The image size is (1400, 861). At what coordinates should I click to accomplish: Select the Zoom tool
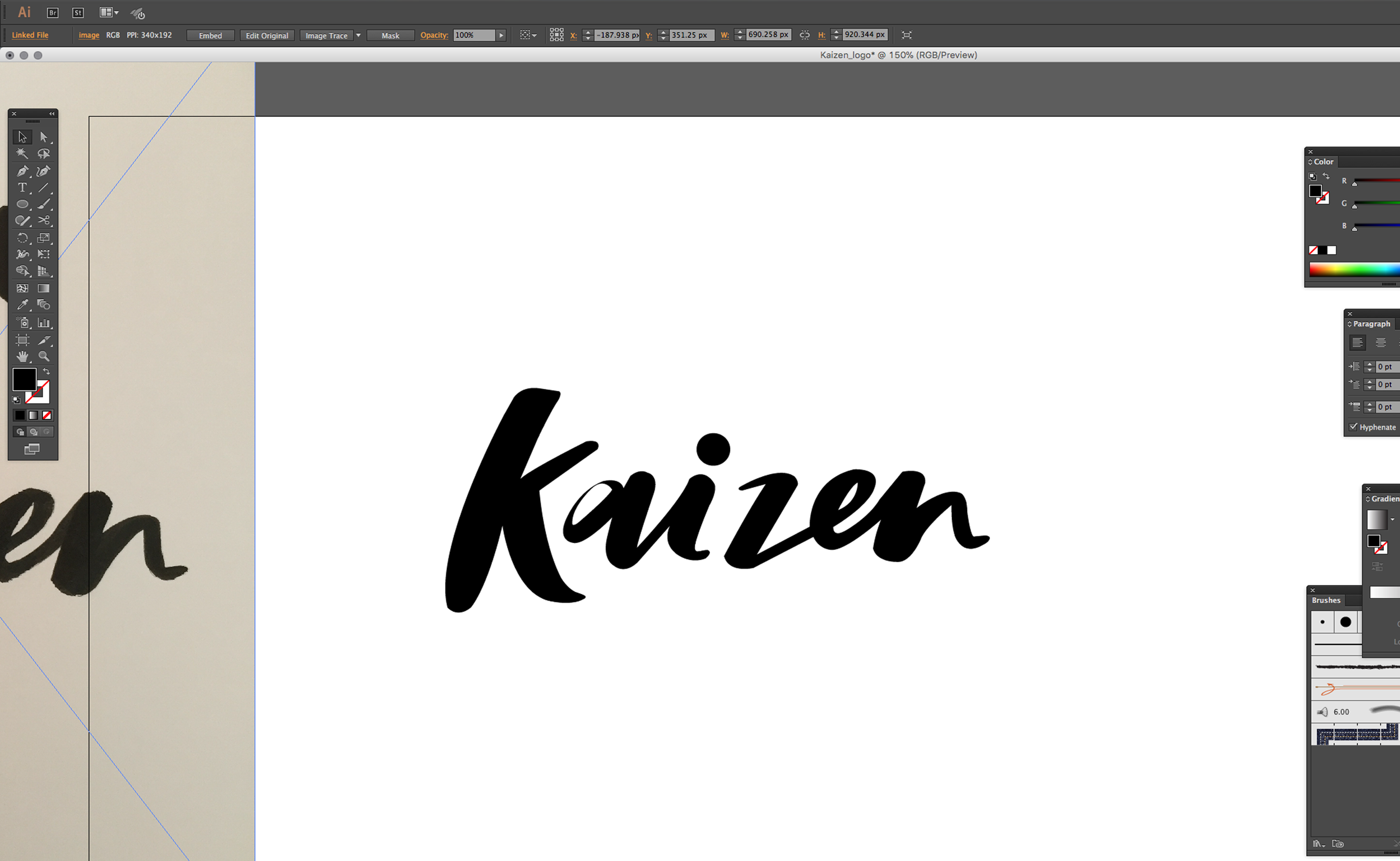click(44, 357)
